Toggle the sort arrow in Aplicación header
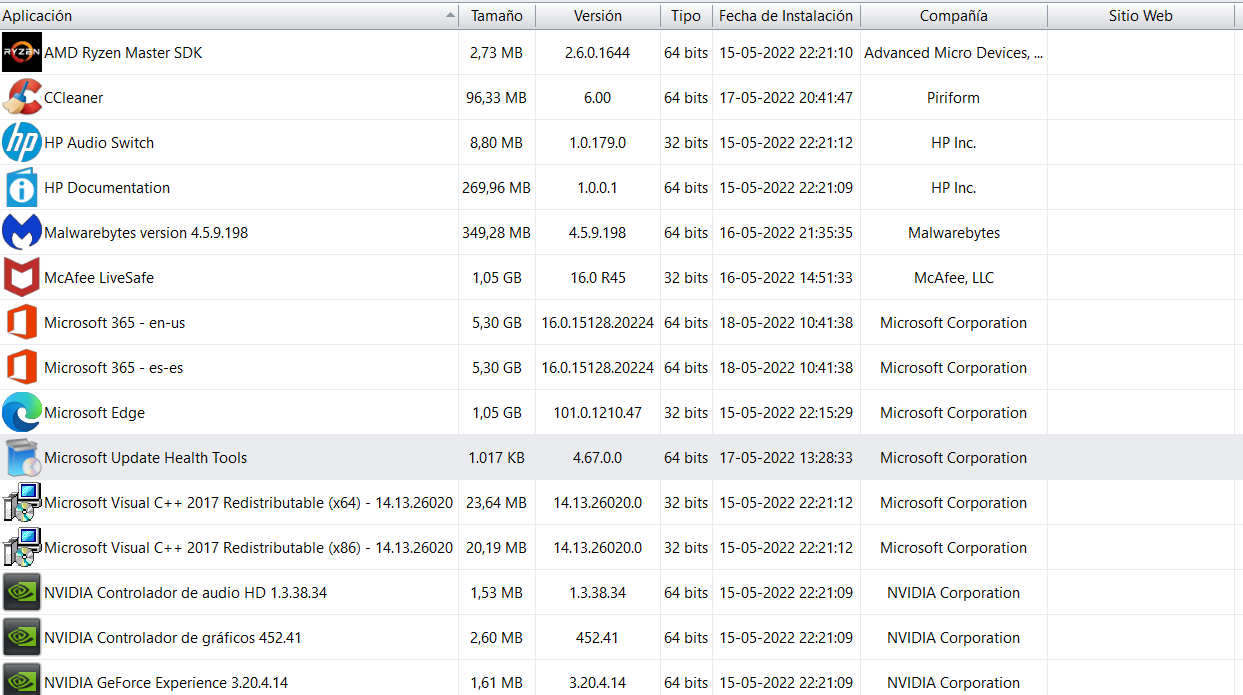The height and width of the screenshot is (695, 1243). tap(450, 16)
